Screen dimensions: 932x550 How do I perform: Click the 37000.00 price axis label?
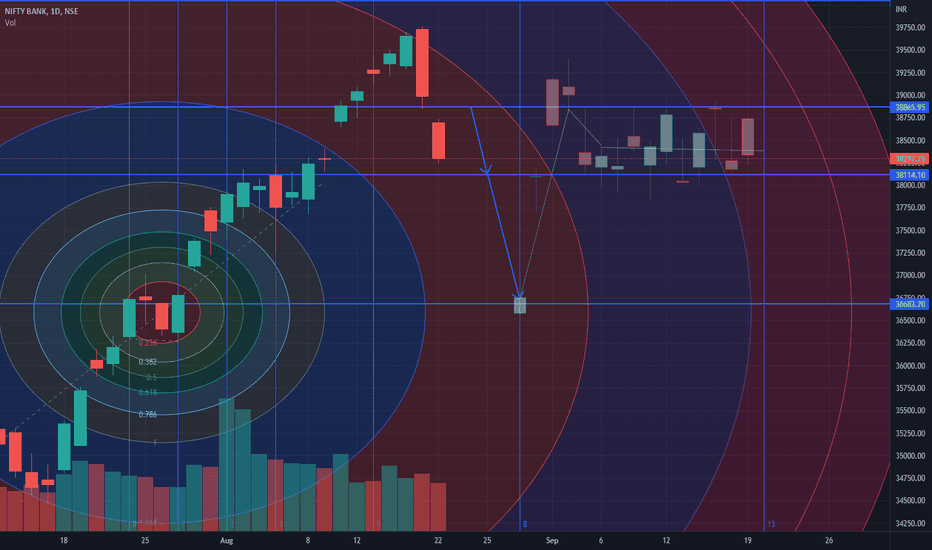coord(910,276)
